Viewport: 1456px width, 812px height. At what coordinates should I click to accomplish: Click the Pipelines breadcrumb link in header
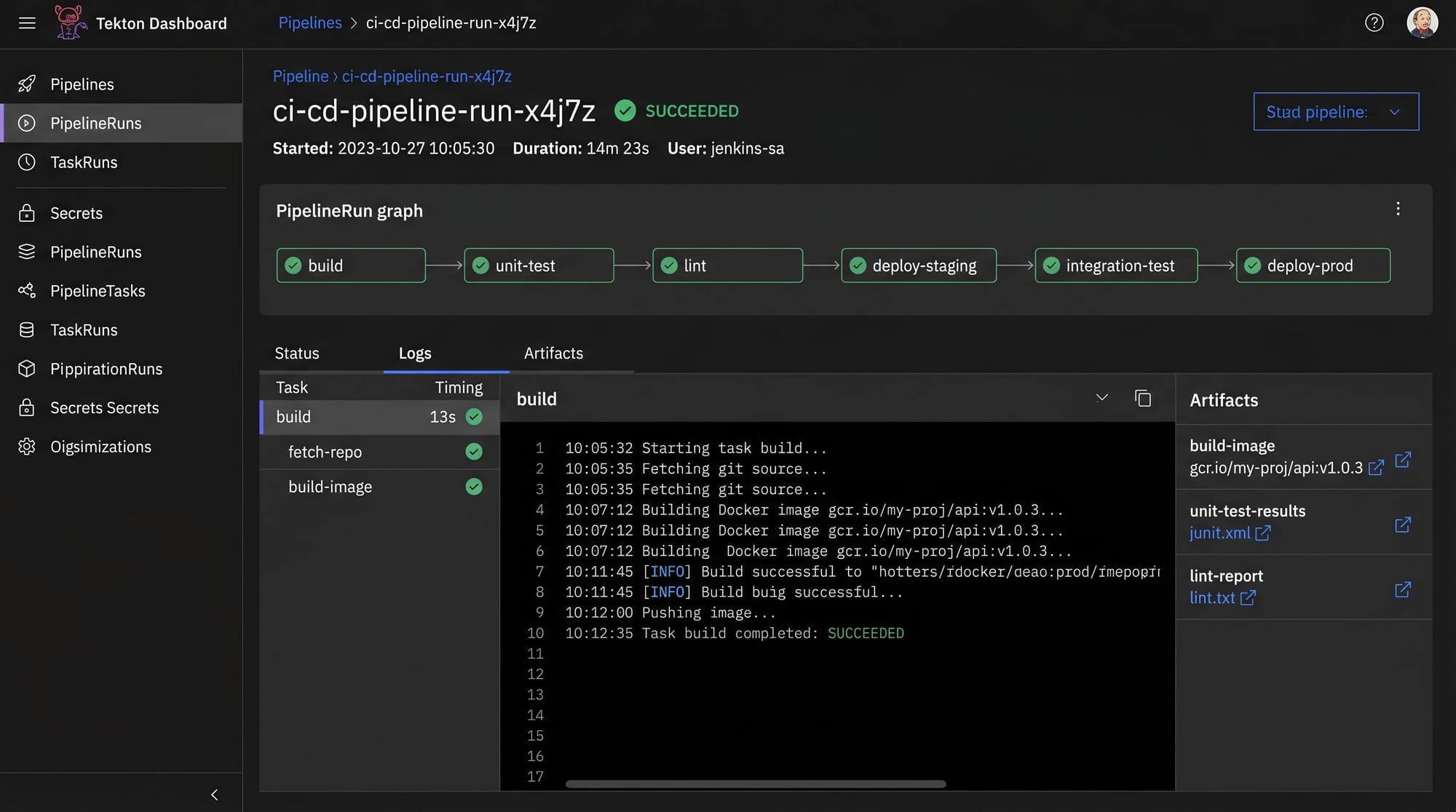(309, 23)
